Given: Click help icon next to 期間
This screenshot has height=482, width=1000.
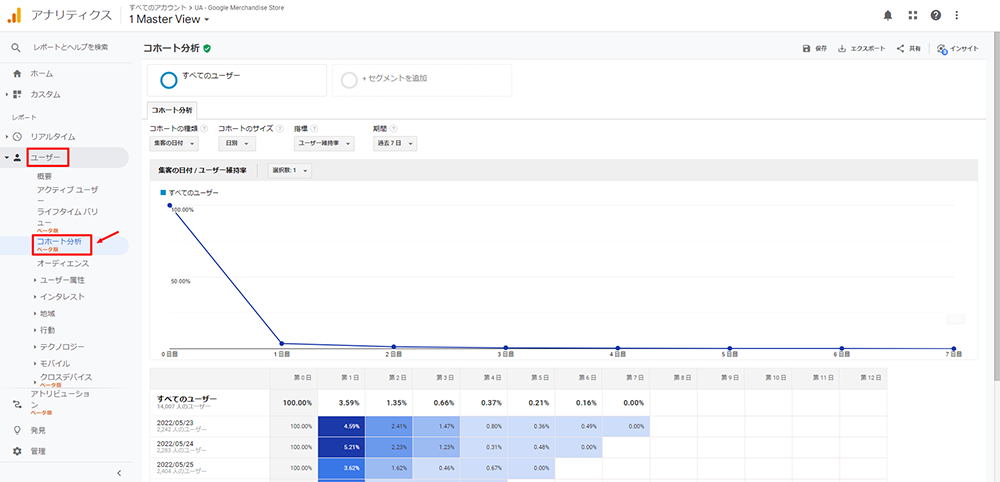Looking at the screenshot, I should coord(393,129).
